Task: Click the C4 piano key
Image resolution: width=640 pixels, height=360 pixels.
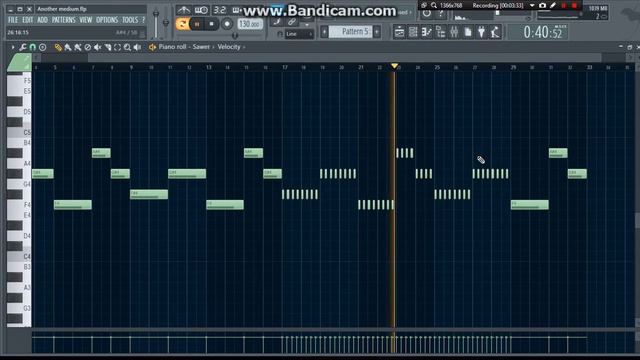Action: [x=19, y=256]
